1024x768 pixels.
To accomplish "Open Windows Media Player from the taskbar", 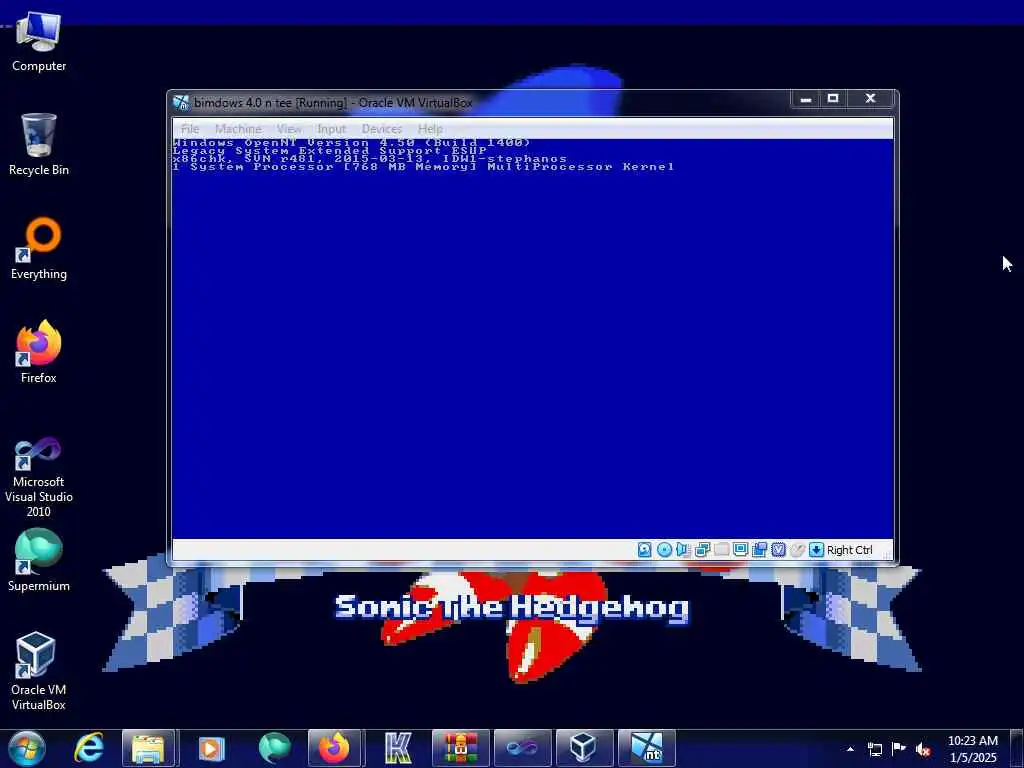I will 210,748.
